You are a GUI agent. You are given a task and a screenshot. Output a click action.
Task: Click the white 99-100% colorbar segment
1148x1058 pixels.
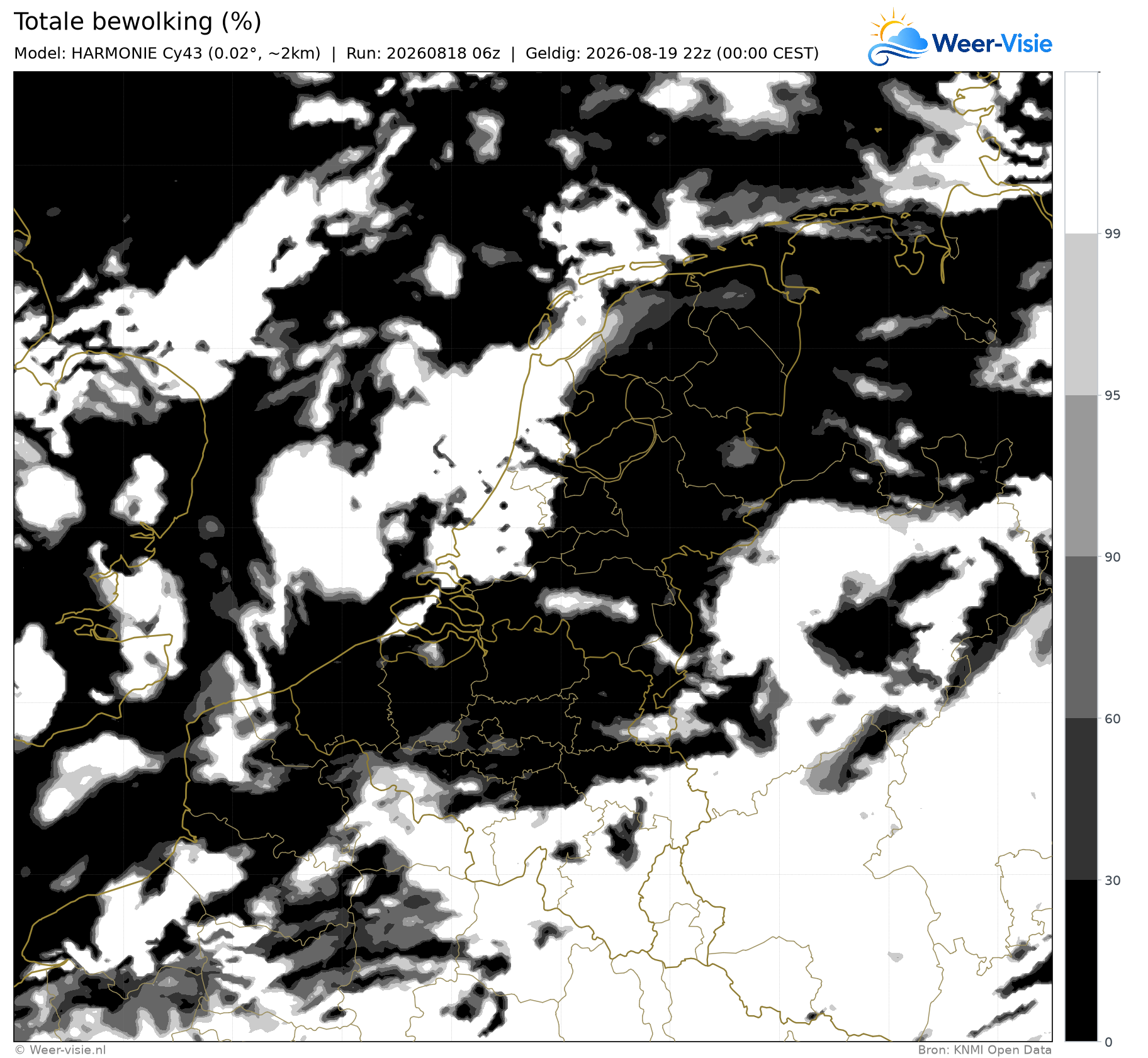coord(1081,153)
